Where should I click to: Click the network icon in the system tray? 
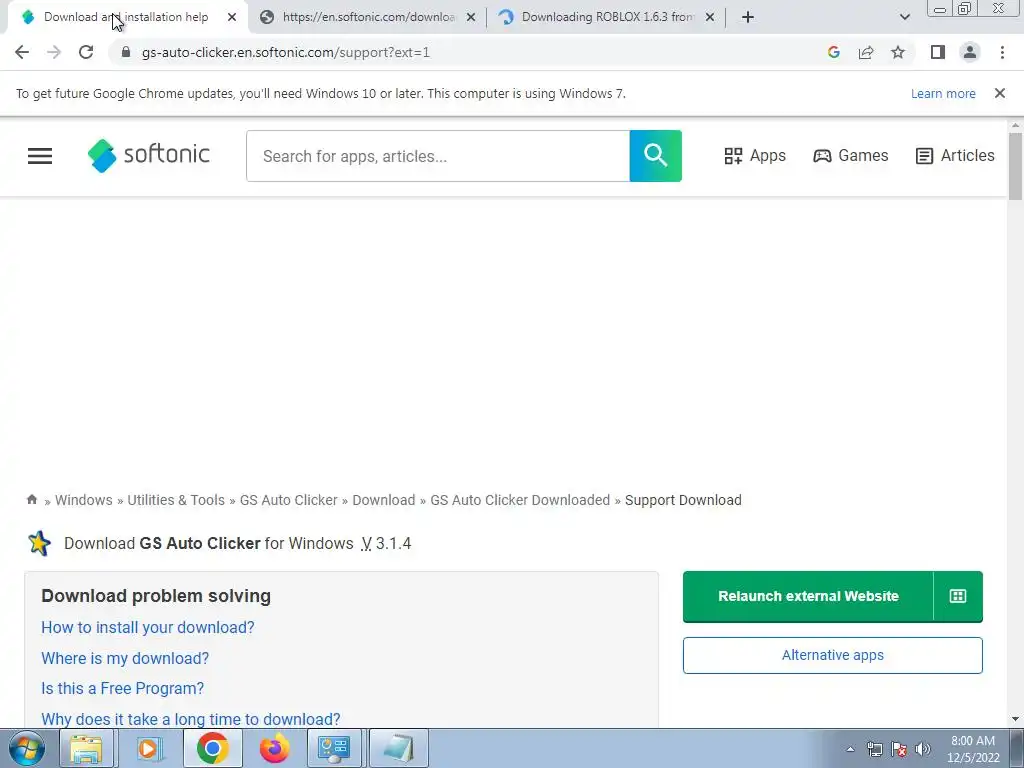pos(874,749)
